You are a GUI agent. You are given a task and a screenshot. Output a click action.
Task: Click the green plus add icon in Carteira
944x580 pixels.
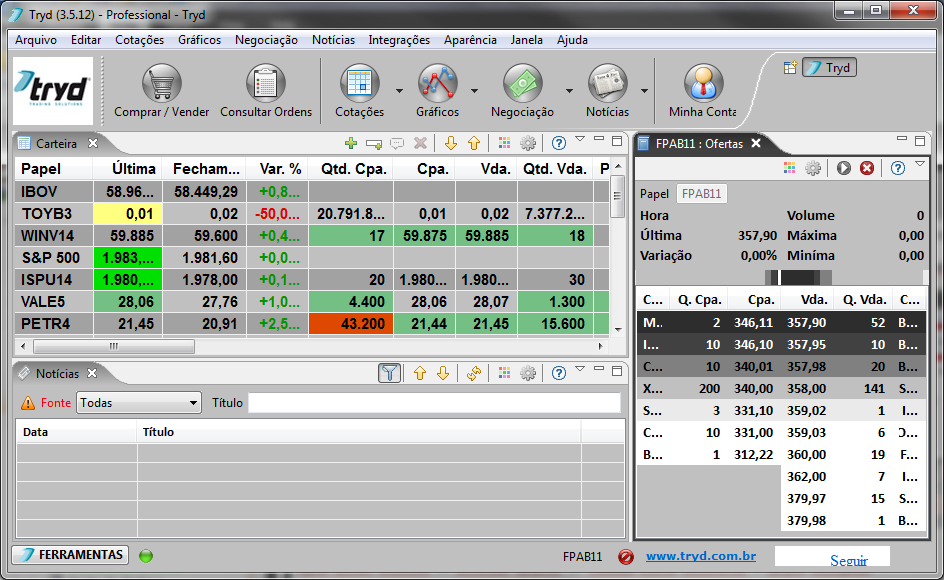(x=350, y=143)
